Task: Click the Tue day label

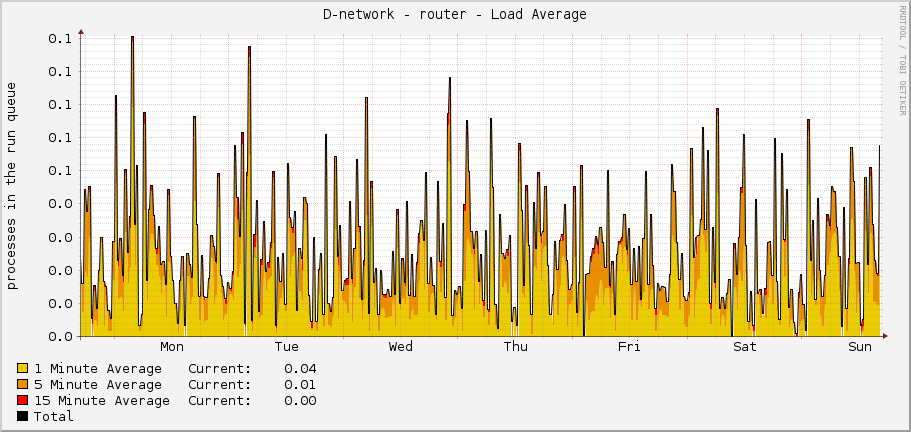Action: (x=287, y=347)
